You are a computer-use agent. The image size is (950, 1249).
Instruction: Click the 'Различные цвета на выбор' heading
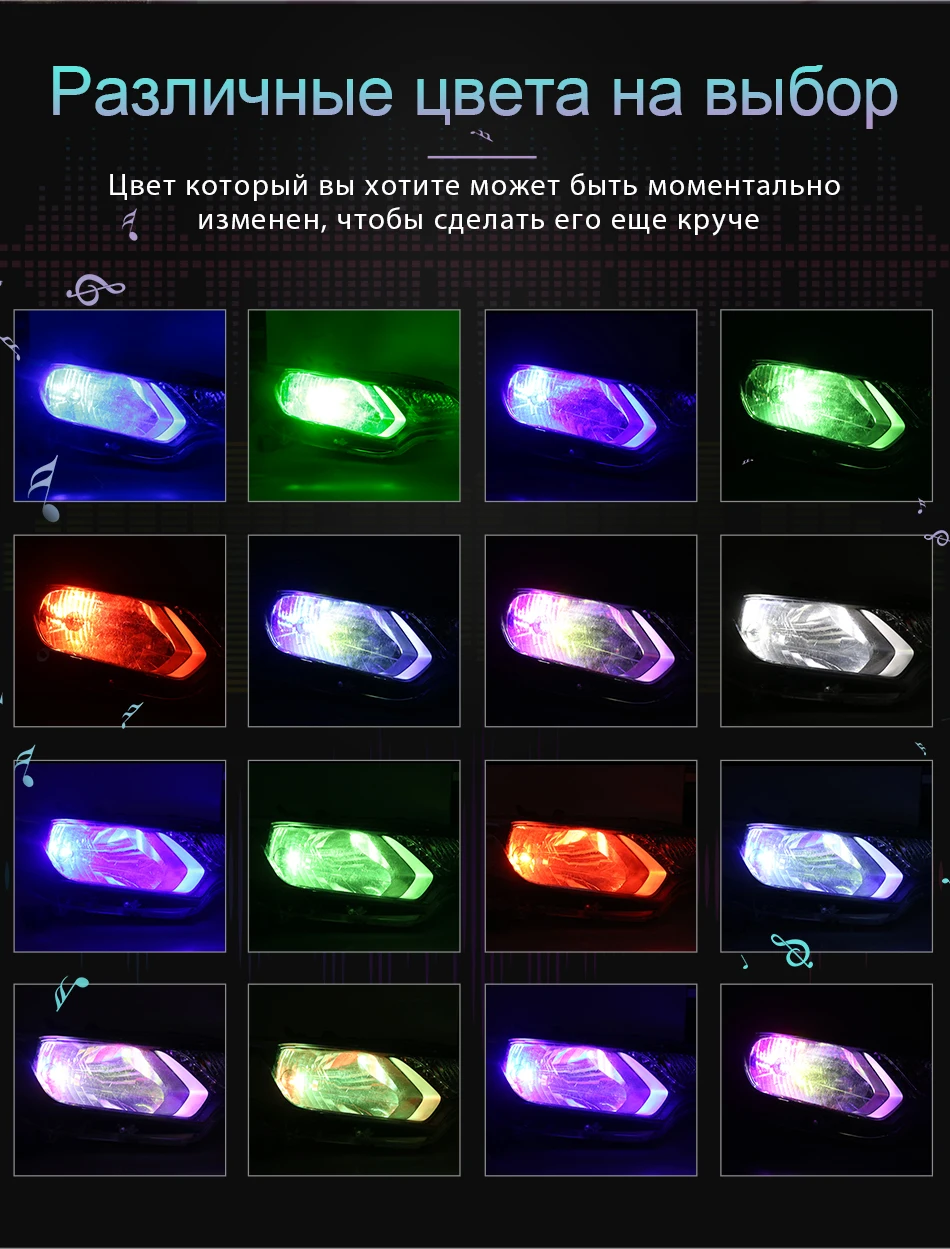tap(474, 93)
